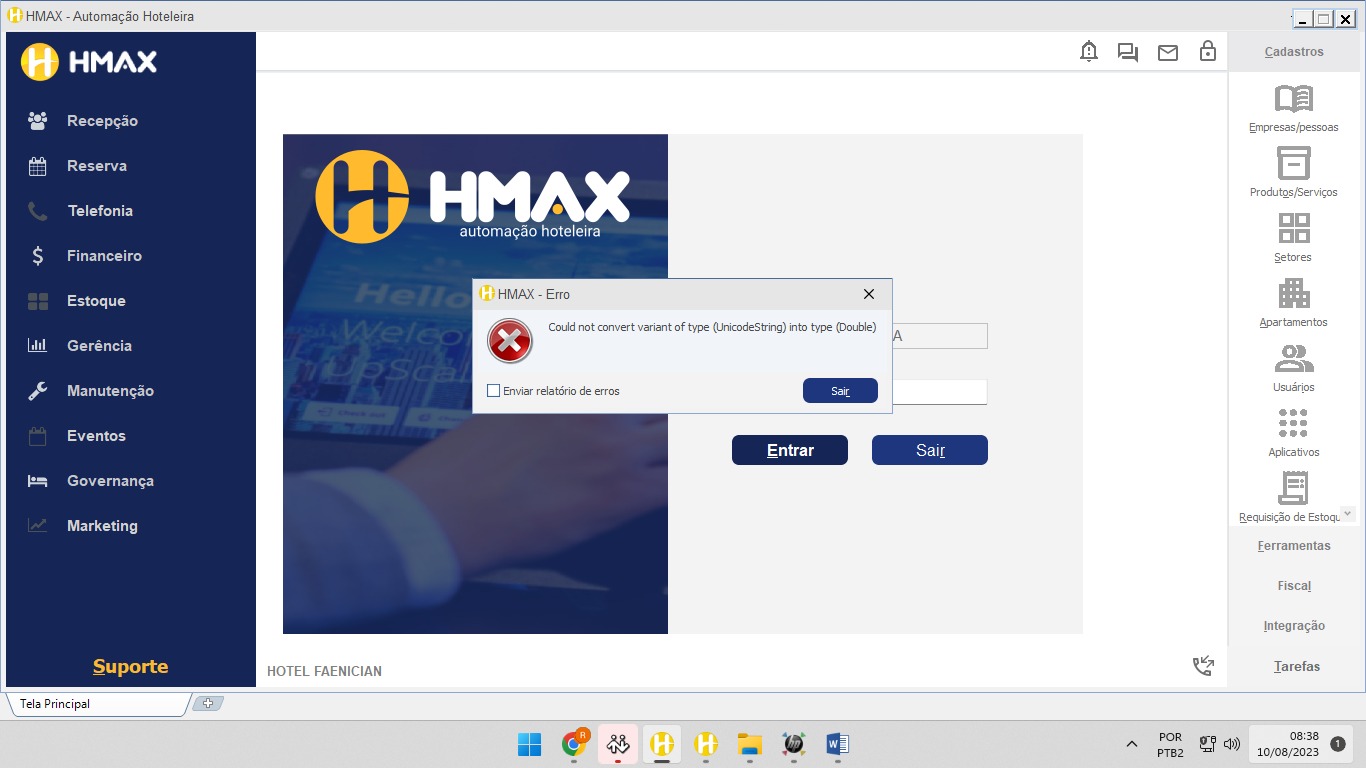
Task: Open Google Chrome from the taskbar
Action: (x=574, y=744)
